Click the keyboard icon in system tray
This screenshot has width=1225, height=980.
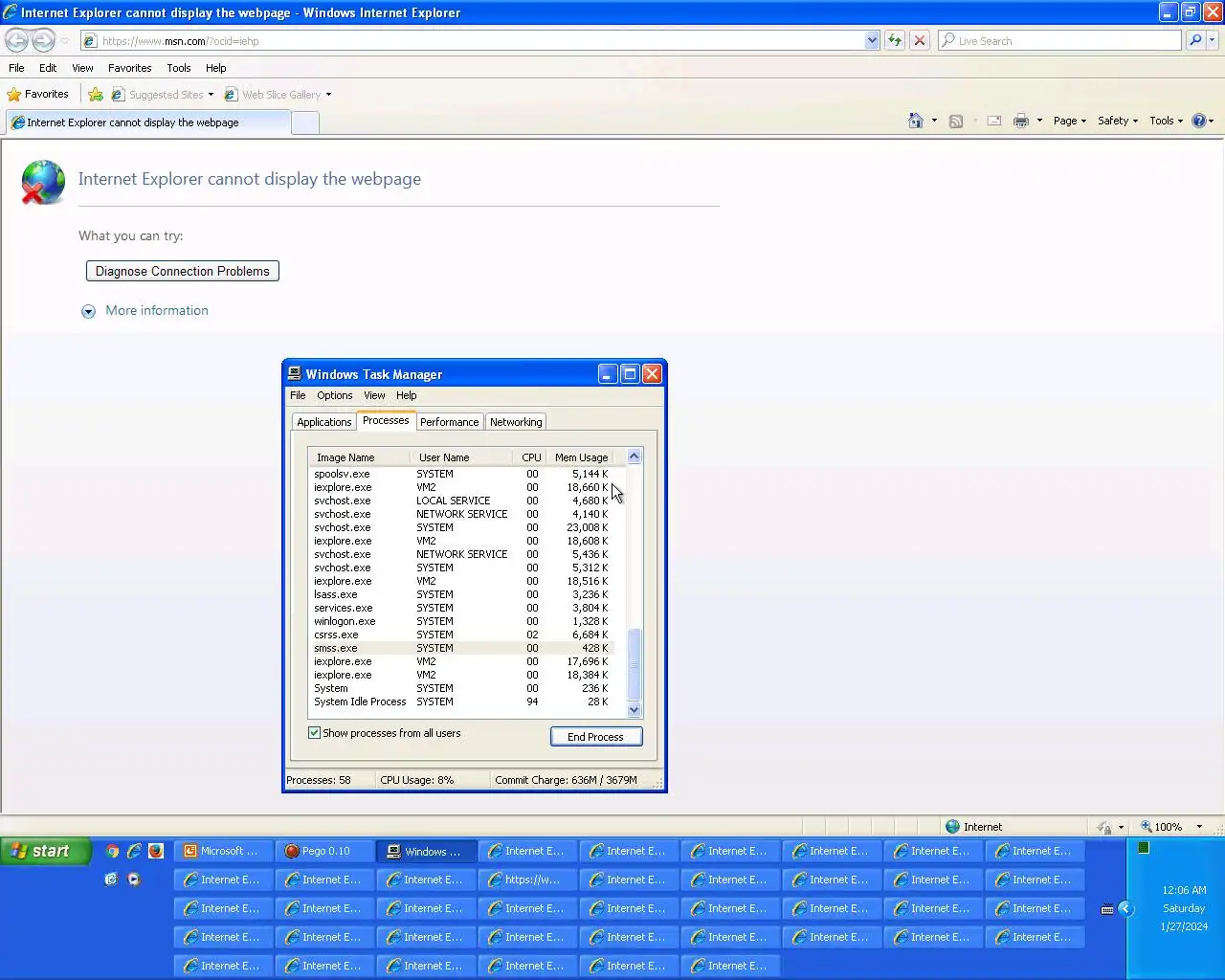coord(1107,909)
